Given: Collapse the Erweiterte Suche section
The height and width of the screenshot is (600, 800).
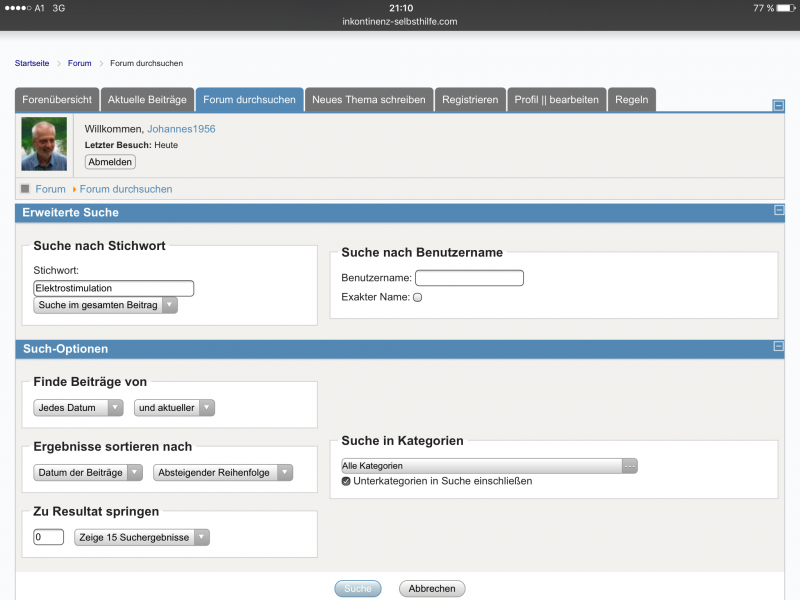Looking at the screenshot, I should point(778,211).
